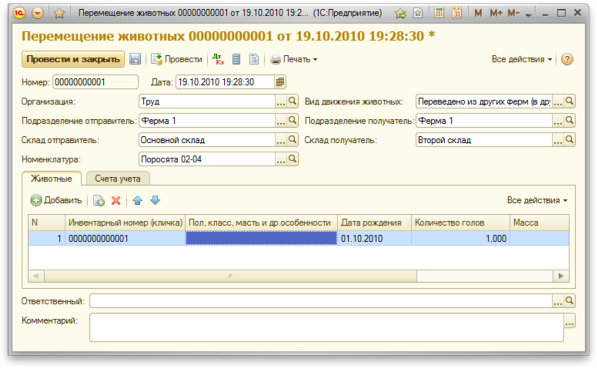This screenshot has height=368, width=597.
Task: Open Вид движения животных magnifier icon
Action: pyautogui.click(x=569, y=102)
